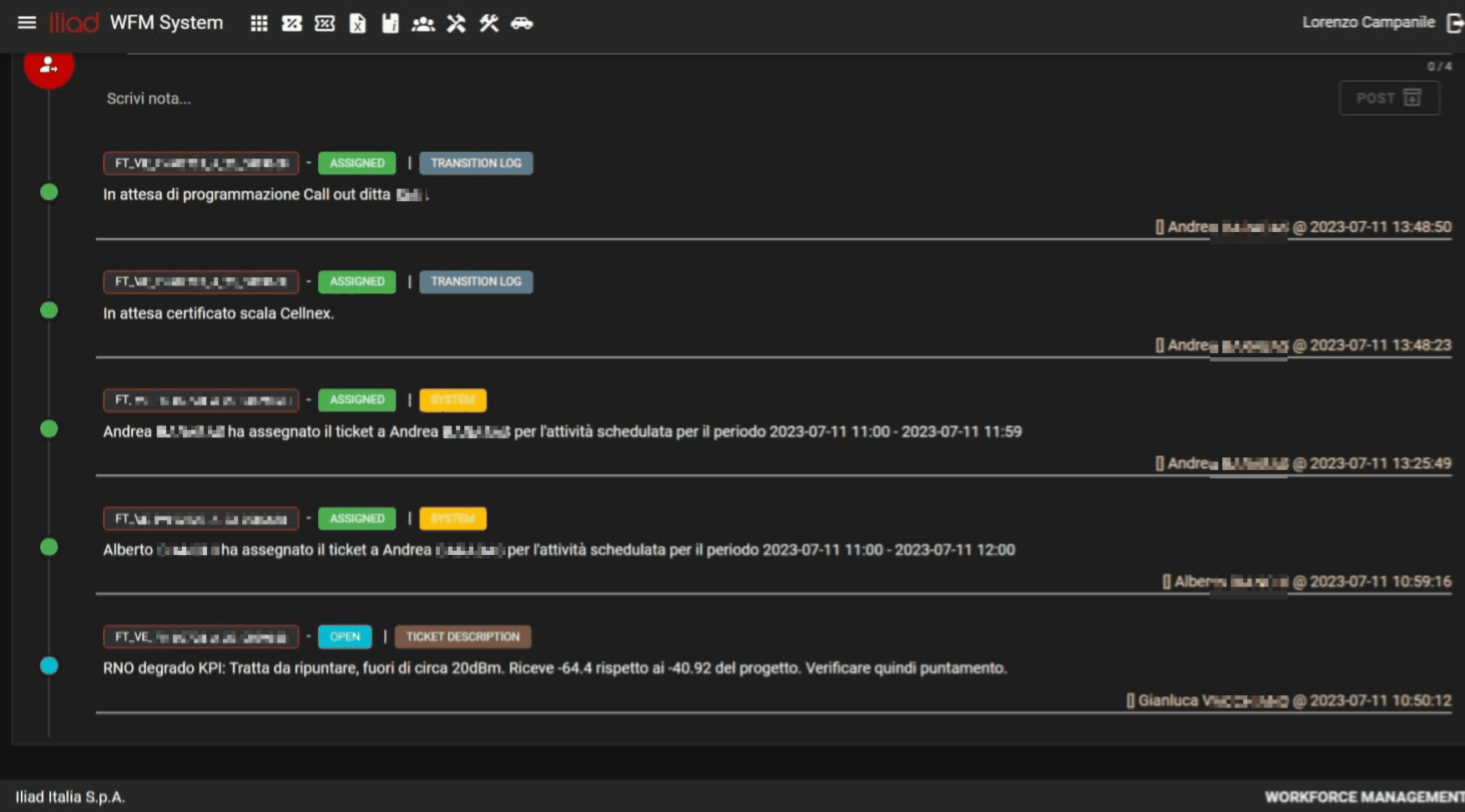Click 'Iliad Italia S.p.A.' footer text
This screenshot has height=812, width=1465.
[70, 797]
